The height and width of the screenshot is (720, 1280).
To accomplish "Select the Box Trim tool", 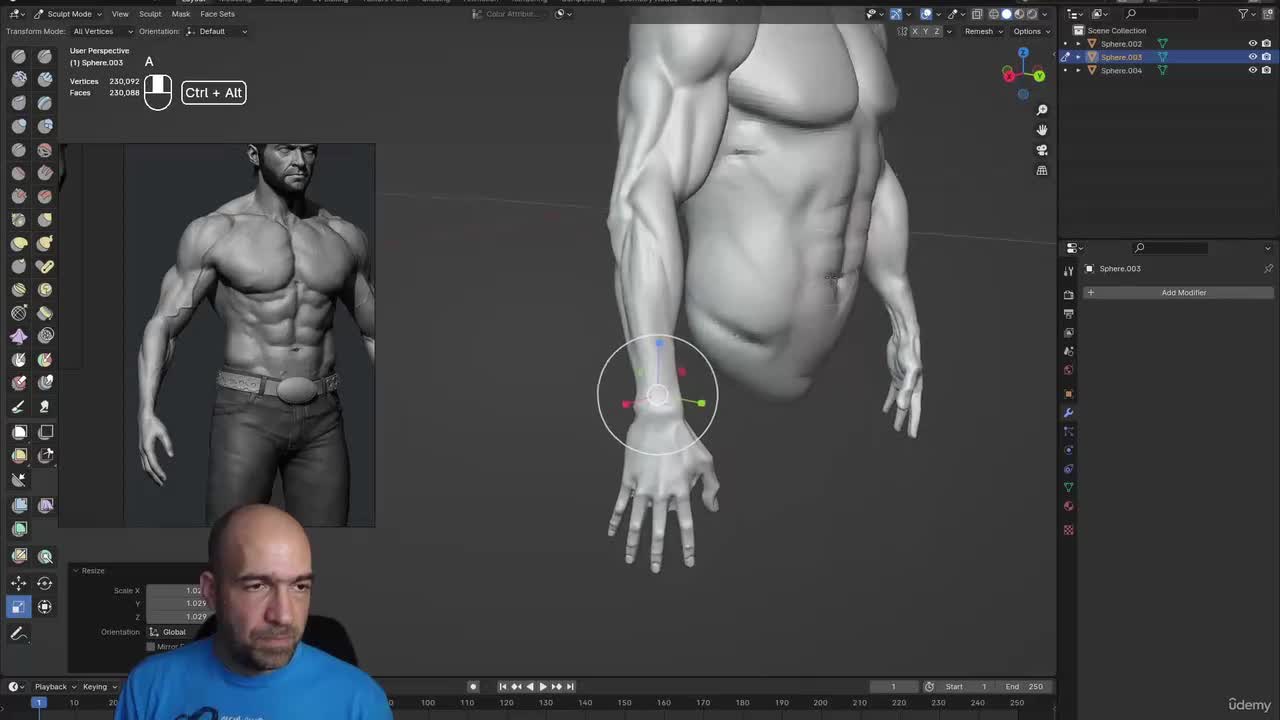I will [45, 455].
